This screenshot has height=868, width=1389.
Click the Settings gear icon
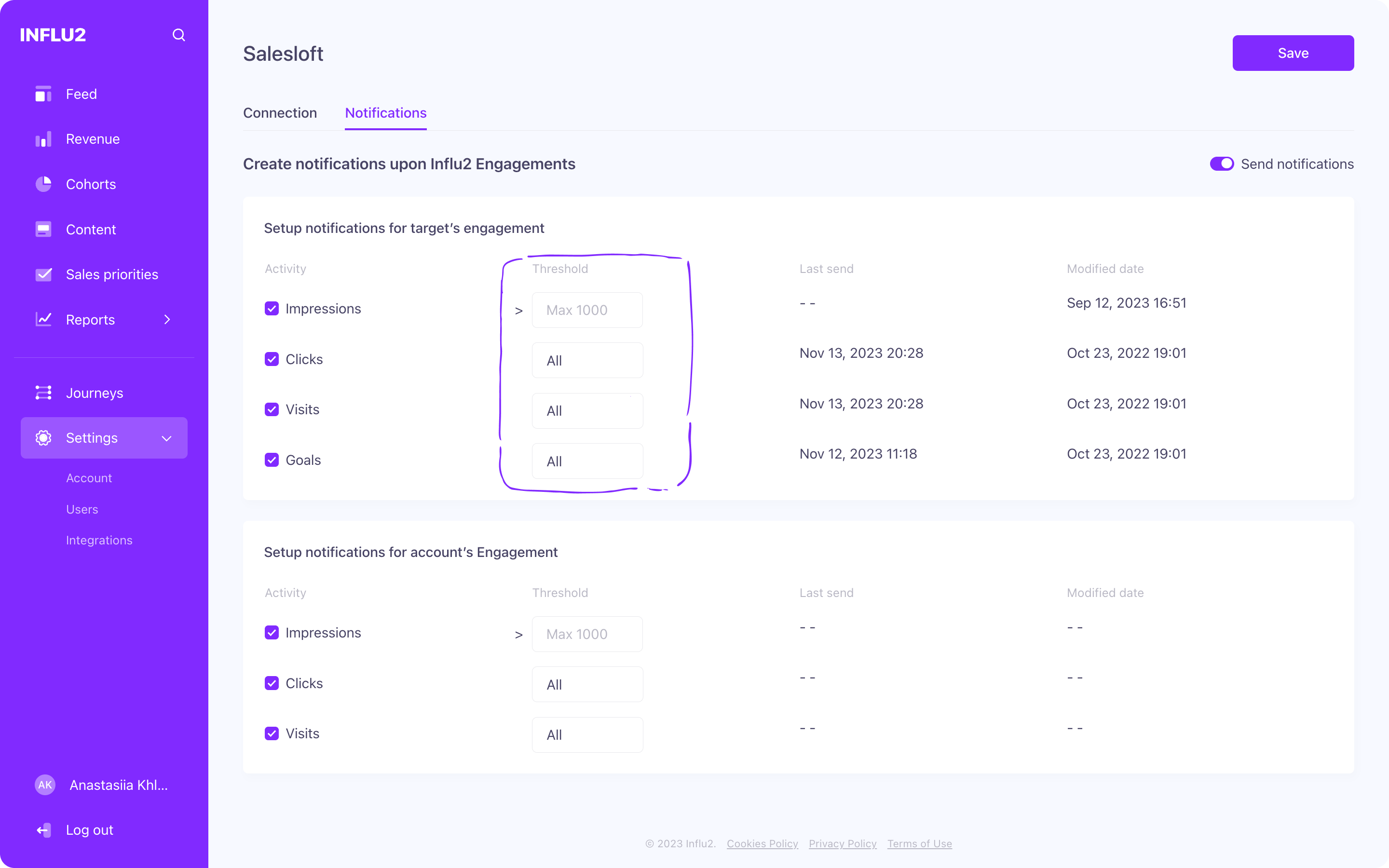(43, 437)
